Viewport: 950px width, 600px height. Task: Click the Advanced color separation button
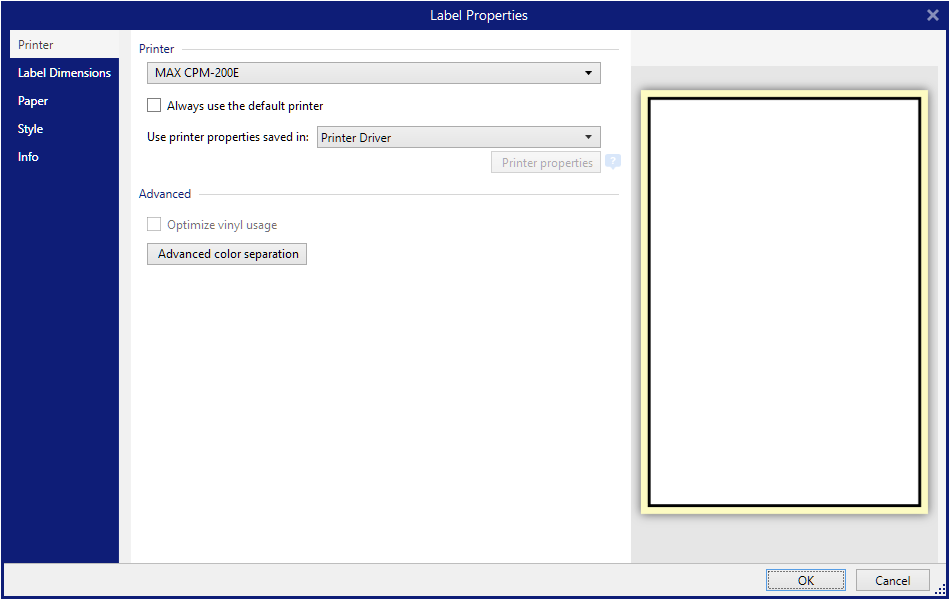click(x=227, y=254)
